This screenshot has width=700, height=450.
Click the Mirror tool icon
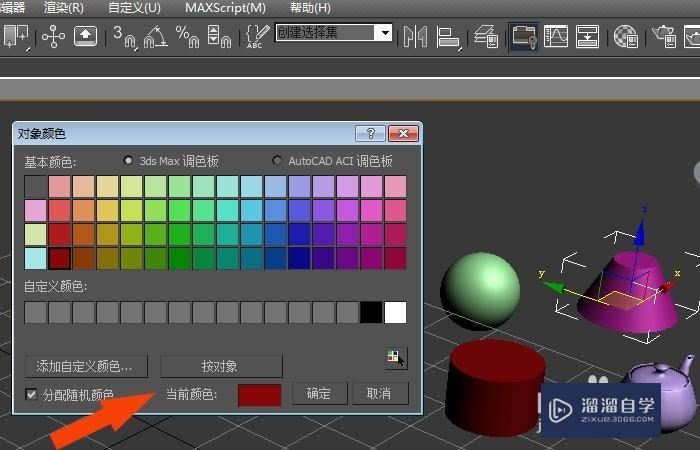pos(415,37)
